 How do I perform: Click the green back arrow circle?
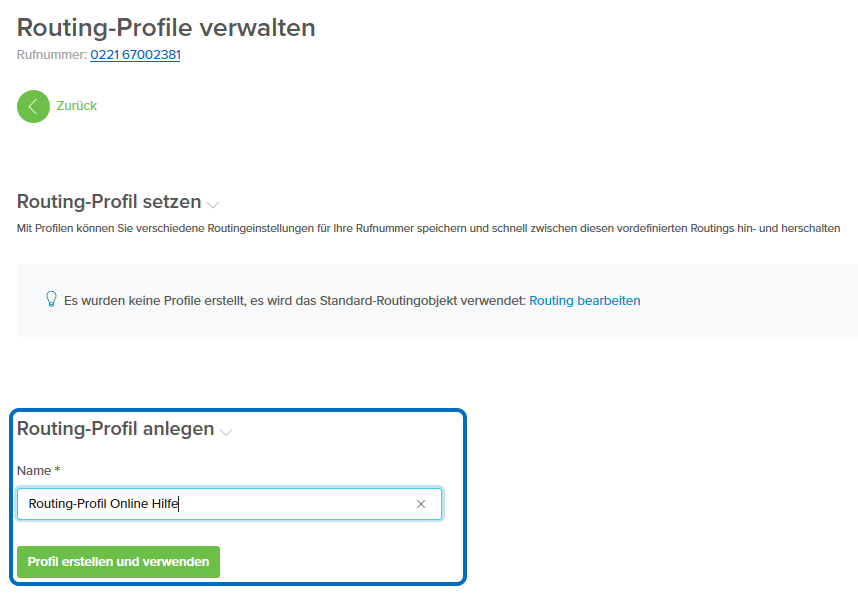click(33, 106)
